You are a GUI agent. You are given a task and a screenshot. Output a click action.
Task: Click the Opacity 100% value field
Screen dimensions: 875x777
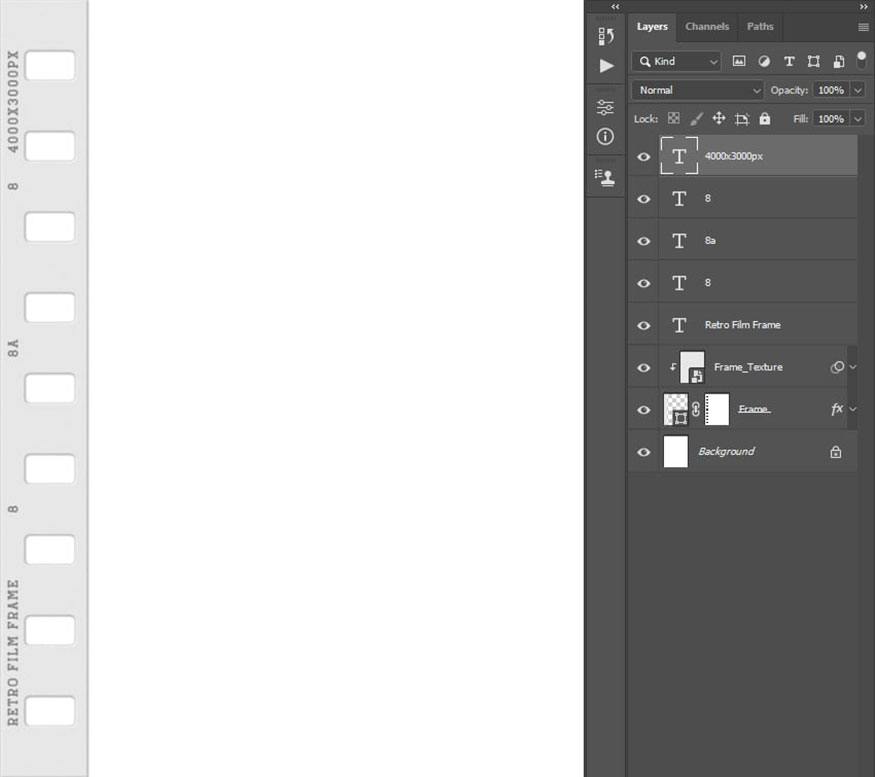(x=831, y=90)
